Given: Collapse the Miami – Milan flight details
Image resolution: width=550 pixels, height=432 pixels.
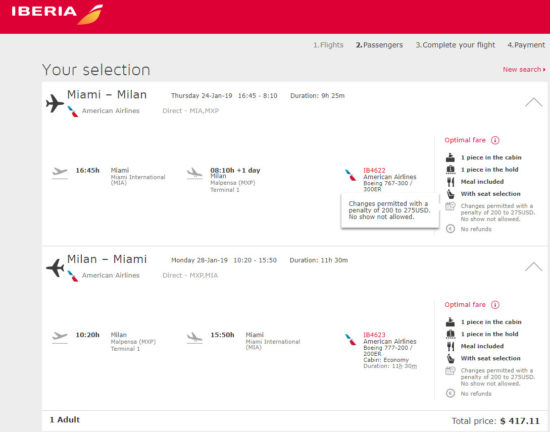Looking at the screenshot, I should pyautogui.click(x=534, y=102).
